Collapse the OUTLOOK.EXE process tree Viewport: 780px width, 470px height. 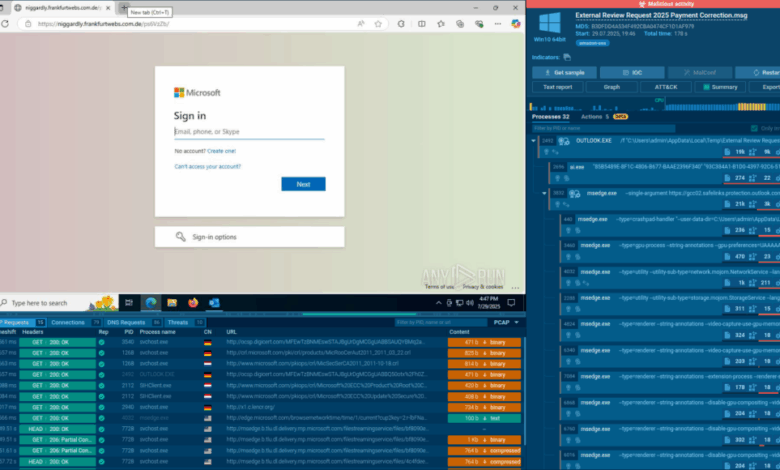click(534, 141)
